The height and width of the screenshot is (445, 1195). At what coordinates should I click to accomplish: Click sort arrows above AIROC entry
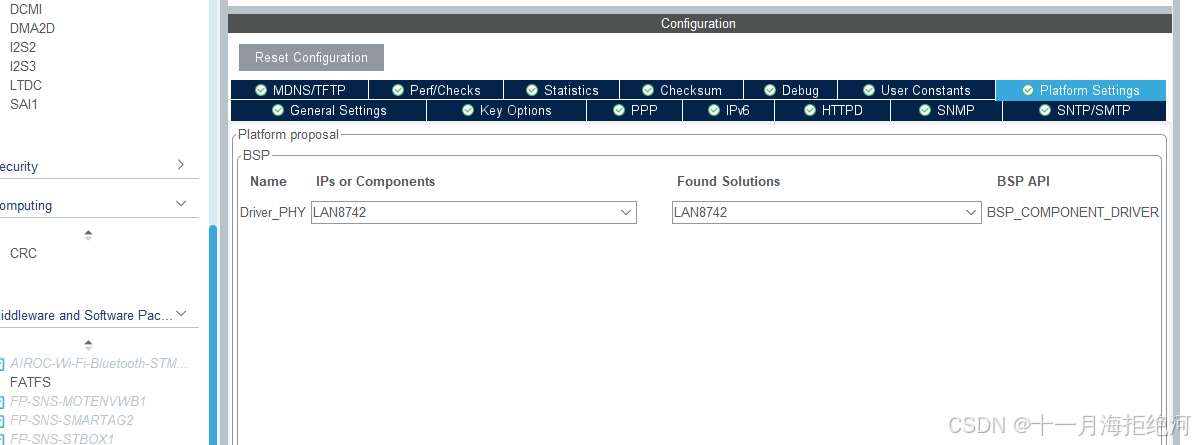click(x=88, y=344)
